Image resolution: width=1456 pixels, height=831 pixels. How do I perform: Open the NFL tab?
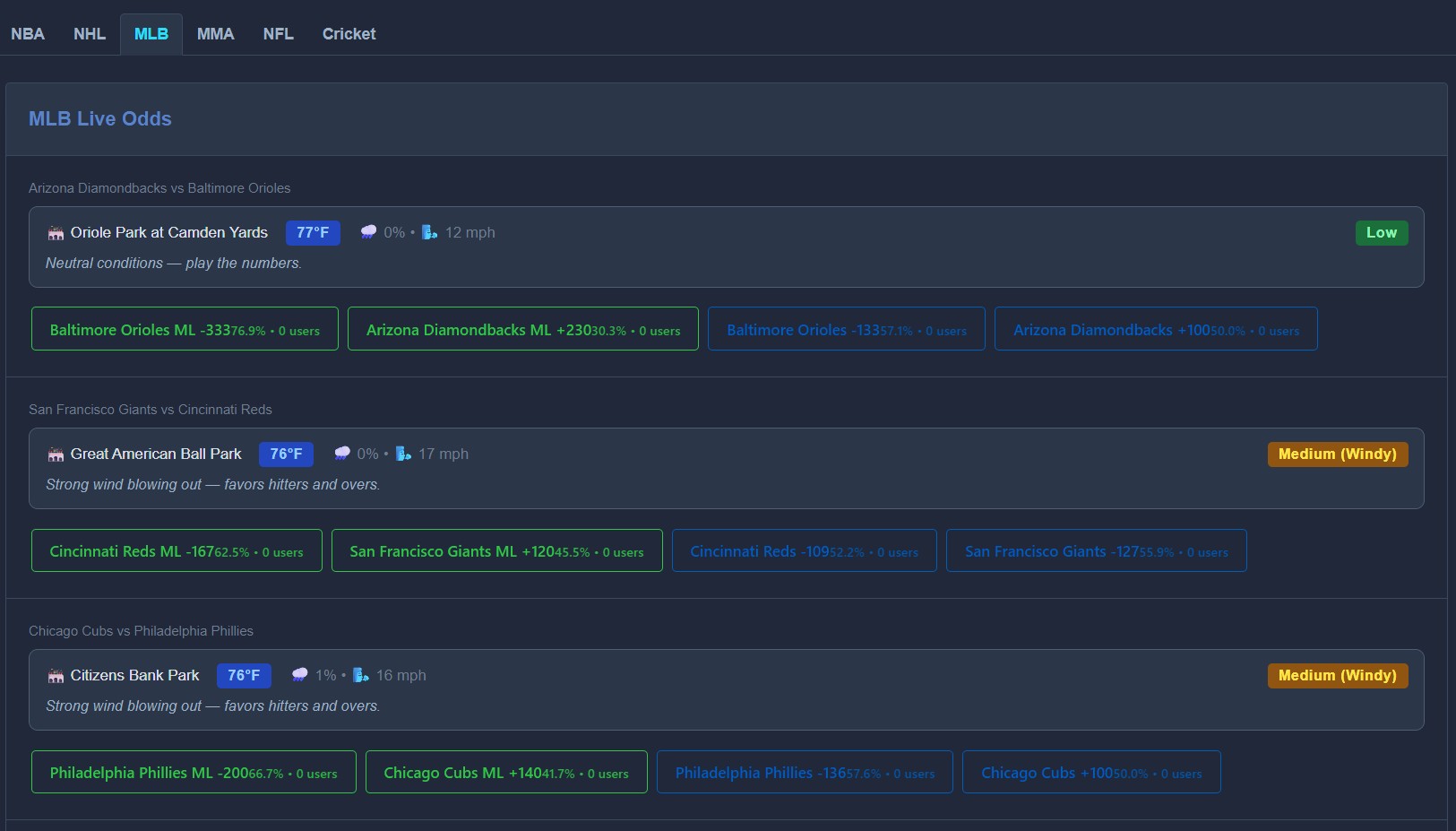click(x=279, y=34)
